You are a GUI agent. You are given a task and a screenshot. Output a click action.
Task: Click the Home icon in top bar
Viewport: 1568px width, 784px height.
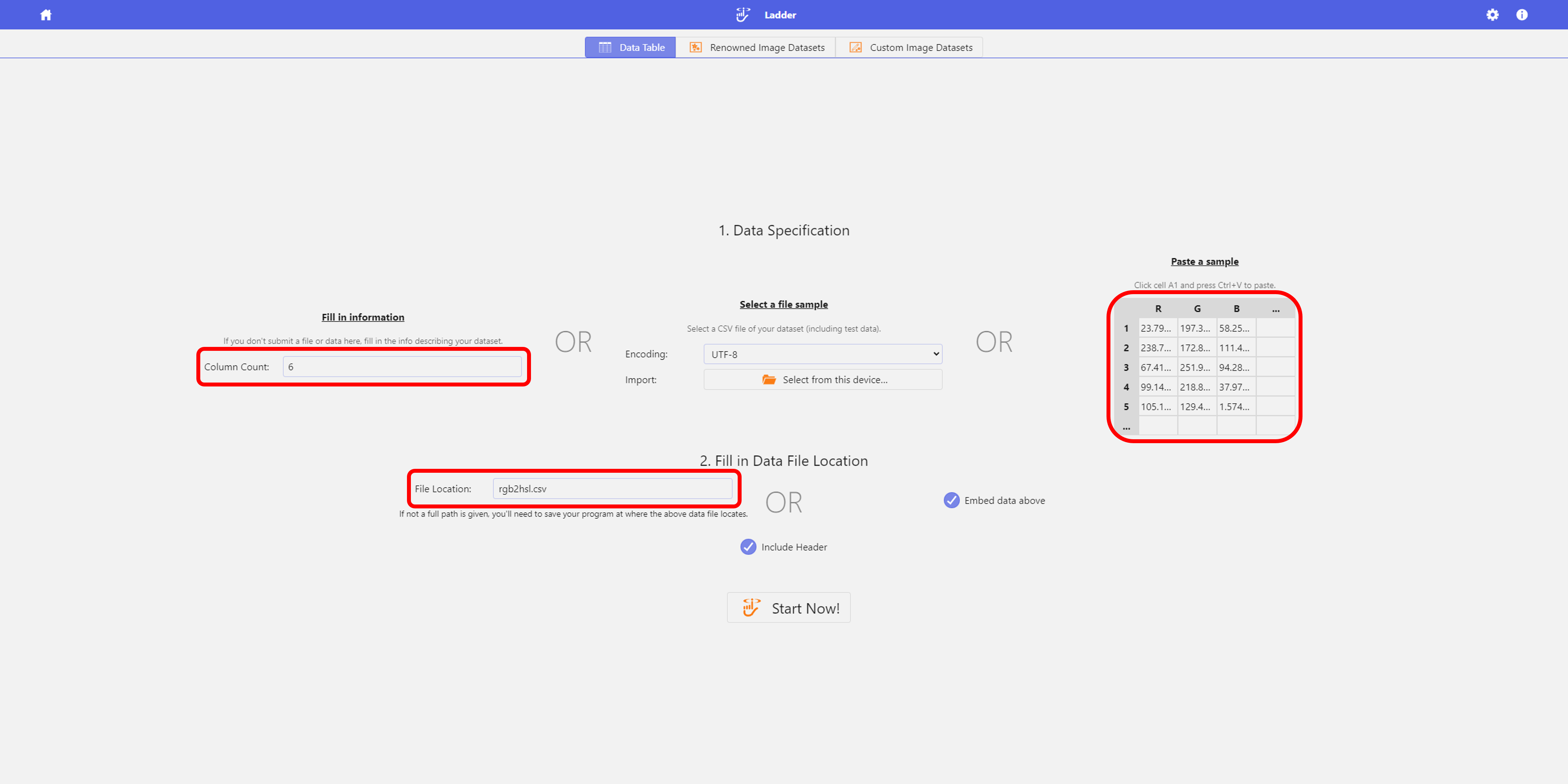(46, 15)
